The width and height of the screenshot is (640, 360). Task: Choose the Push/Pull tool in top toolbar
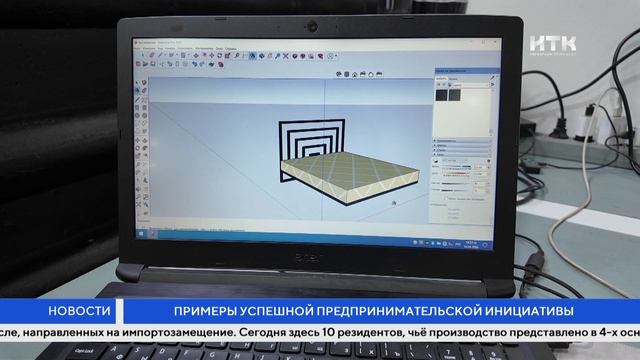(x=196, y=56)
